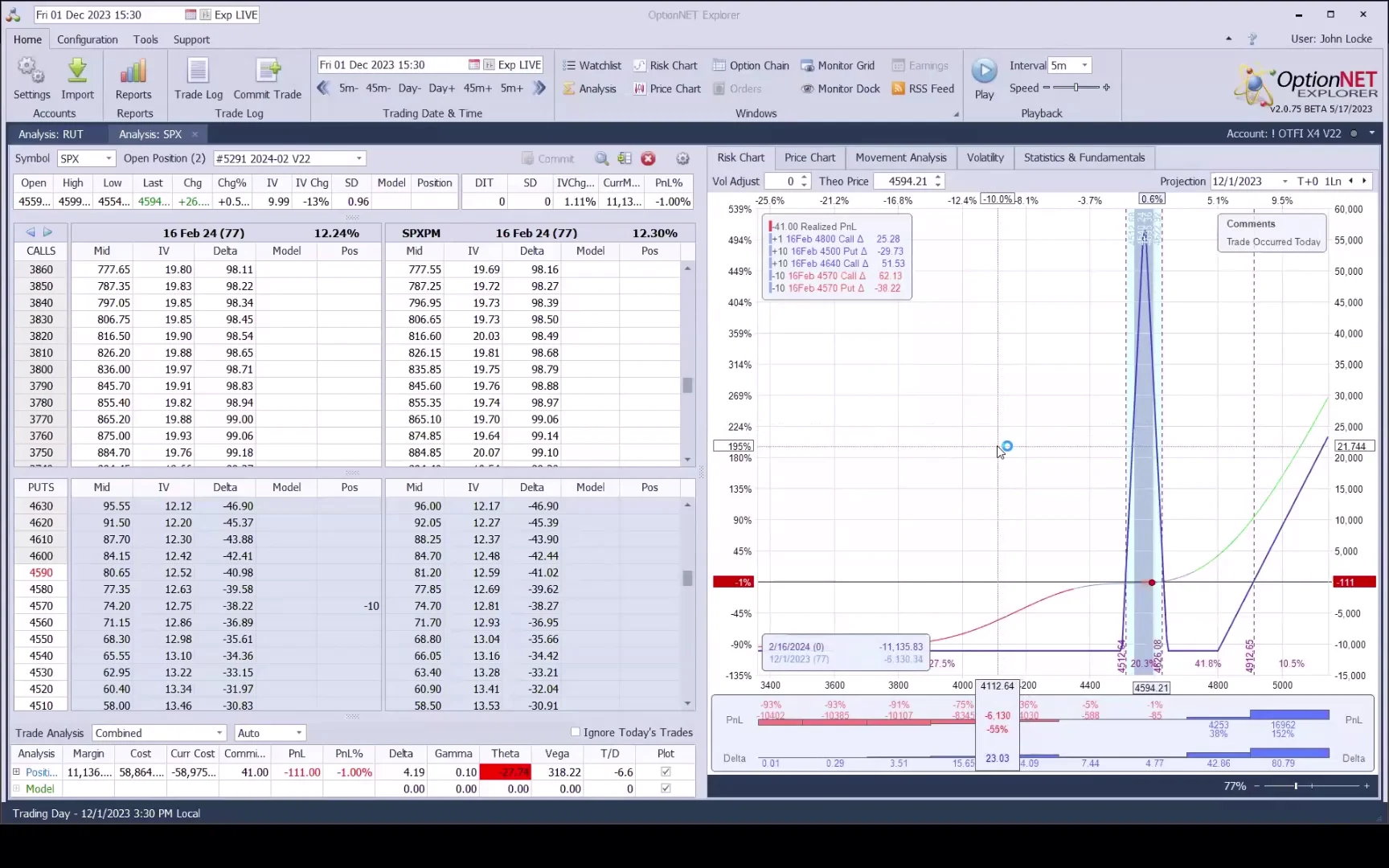This screenshot has width=1389, height=868.
Task: Open the Interval 5m dropdown
Action: coord(1084,65)
